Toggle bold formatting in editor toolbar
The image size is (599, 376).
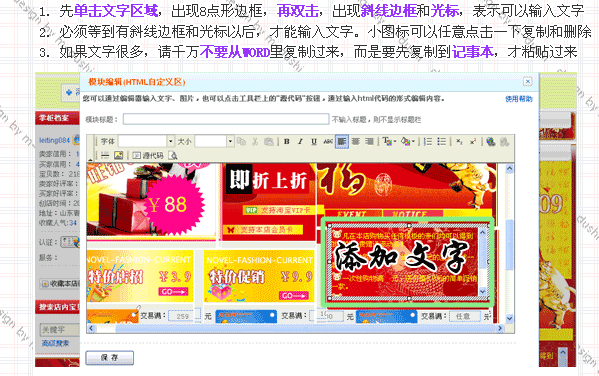(287, 142)
